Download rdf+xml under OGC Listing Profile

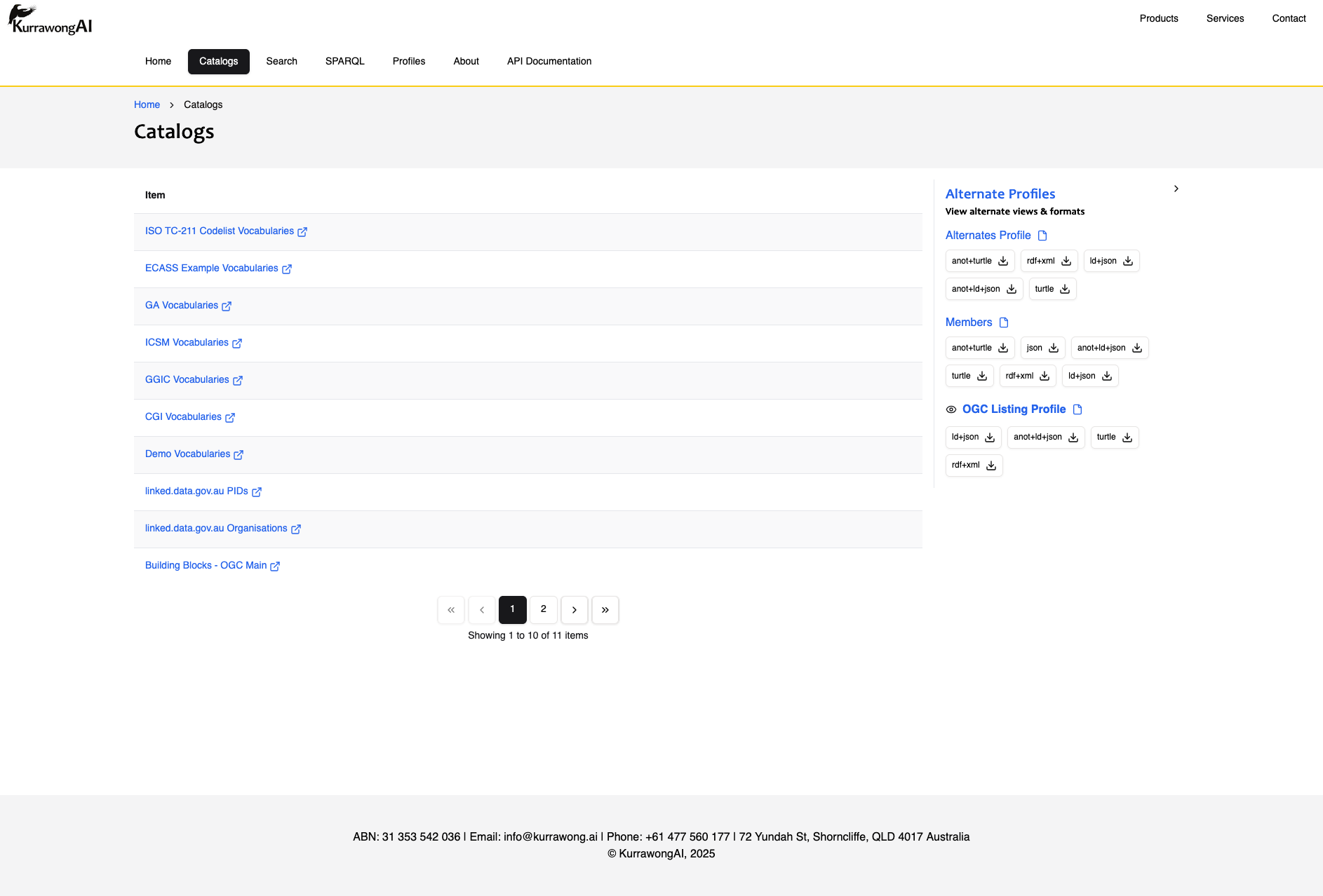[974, 466]
